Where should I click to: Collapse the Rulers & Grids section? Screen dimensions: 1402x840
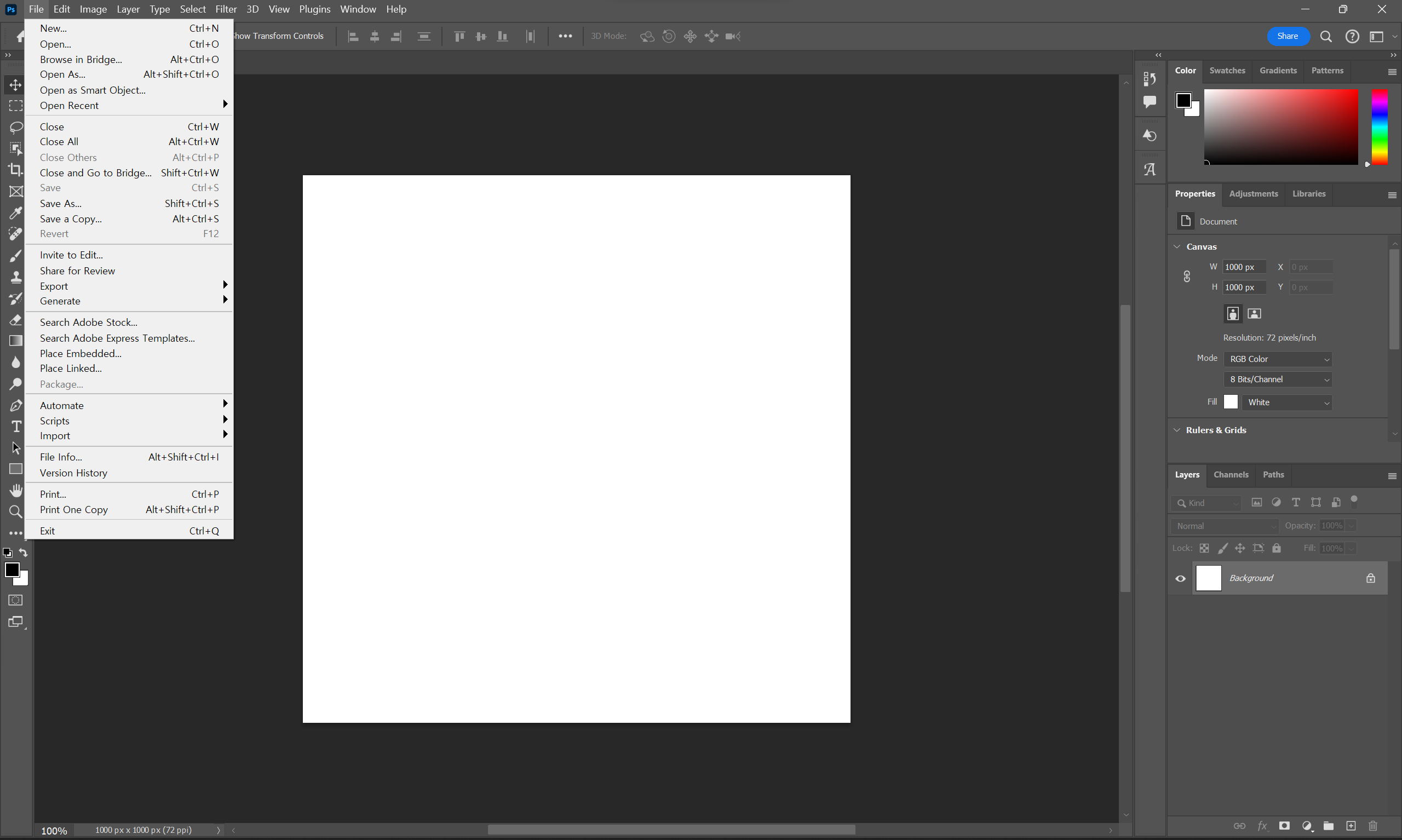click(x=1177, y=430)
